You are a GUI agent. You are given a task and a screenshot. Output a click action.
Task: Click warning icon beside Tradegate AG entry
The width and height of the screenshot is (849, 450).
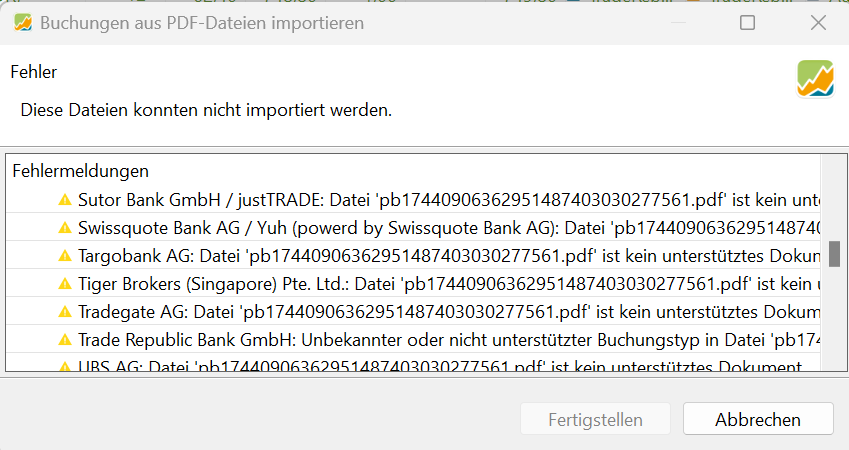pos(65,312)
